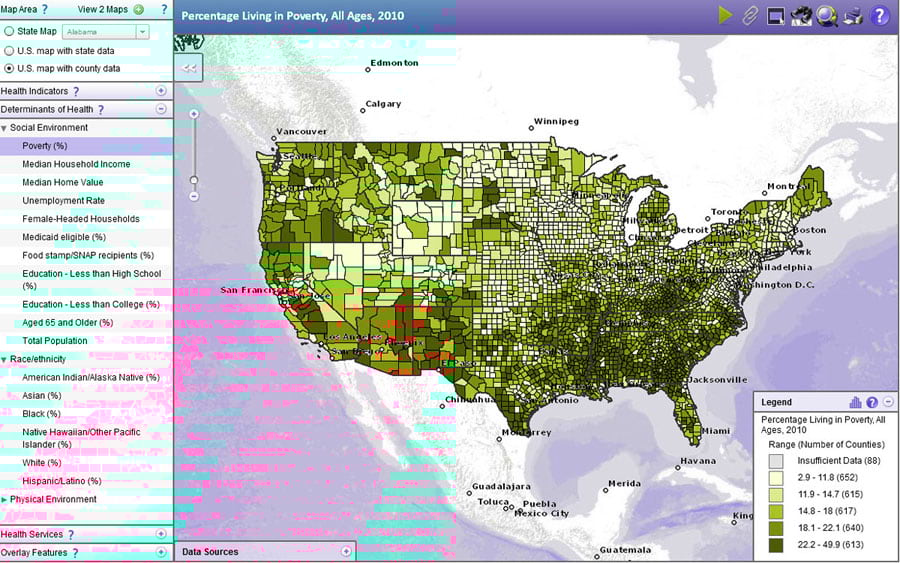Viewport: 900px width, 563px height.
Task: Open the Alabama state dropdown
Action: coord(142,32)
